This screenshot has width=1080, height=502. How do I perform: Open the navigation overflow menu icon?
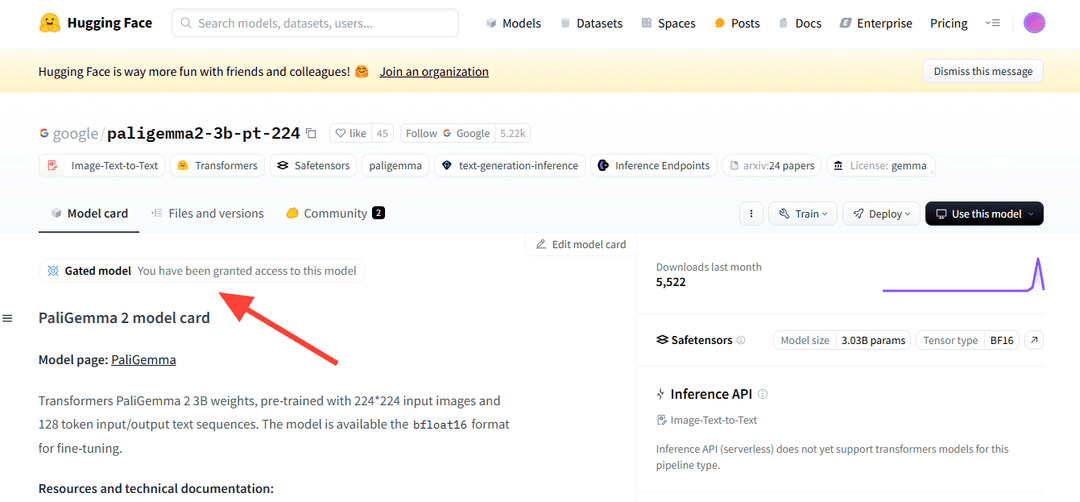(x=992, y=23)
